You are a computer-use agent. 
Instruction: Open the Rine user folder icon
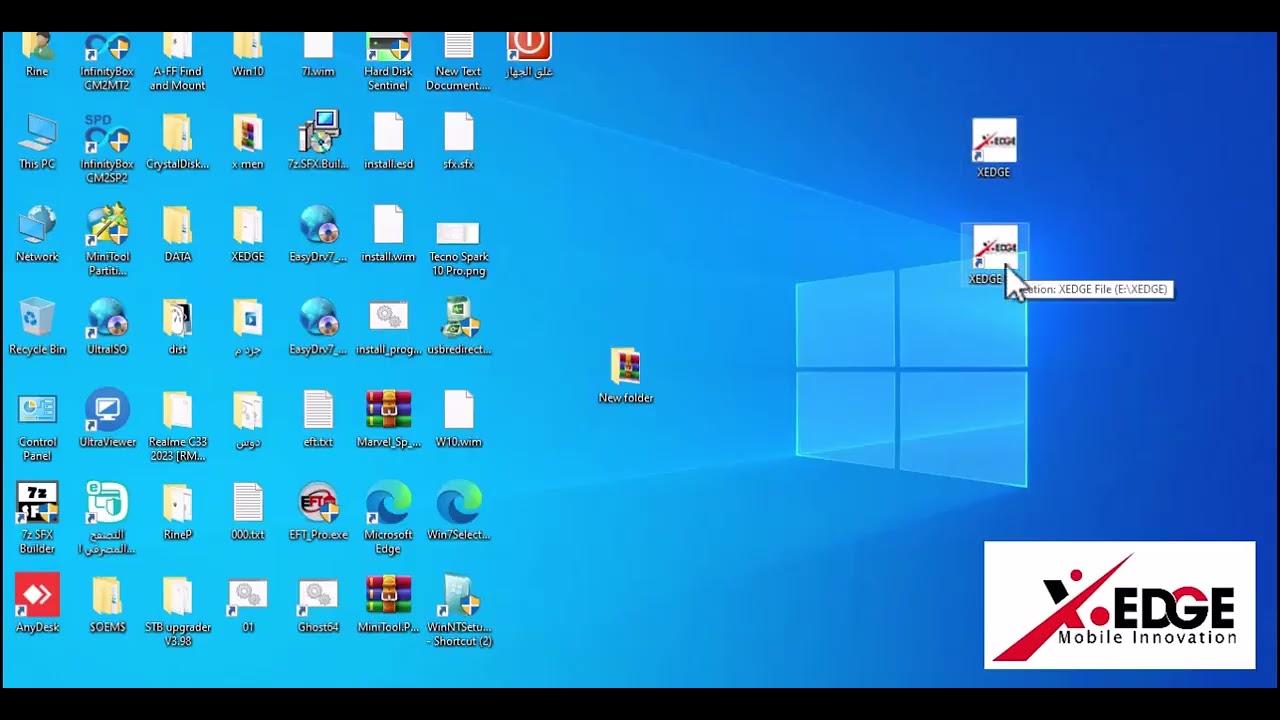coord(37,55)
